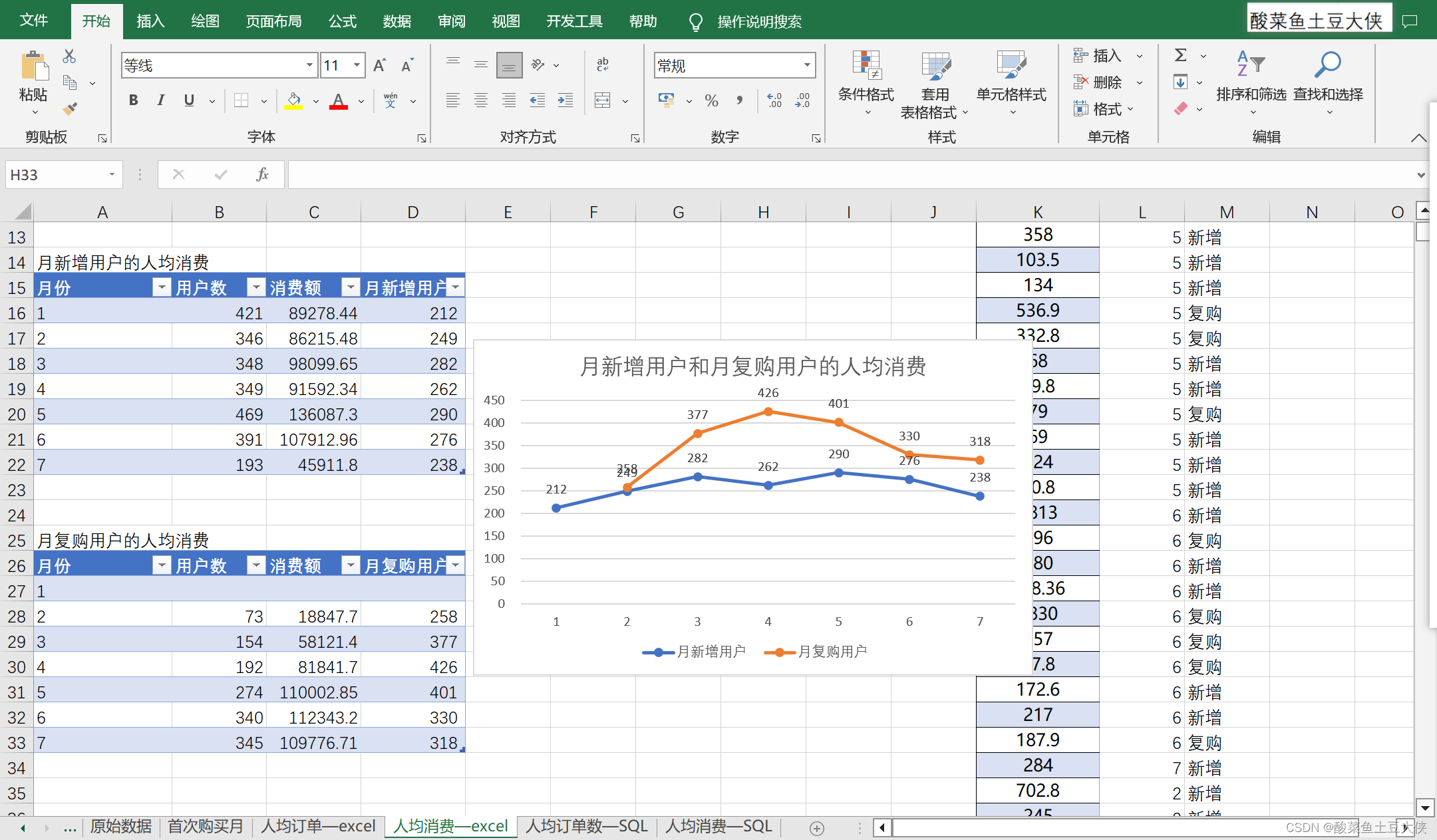
Task: Click the Merge and Center cells icon
Action: coord(603,101)
